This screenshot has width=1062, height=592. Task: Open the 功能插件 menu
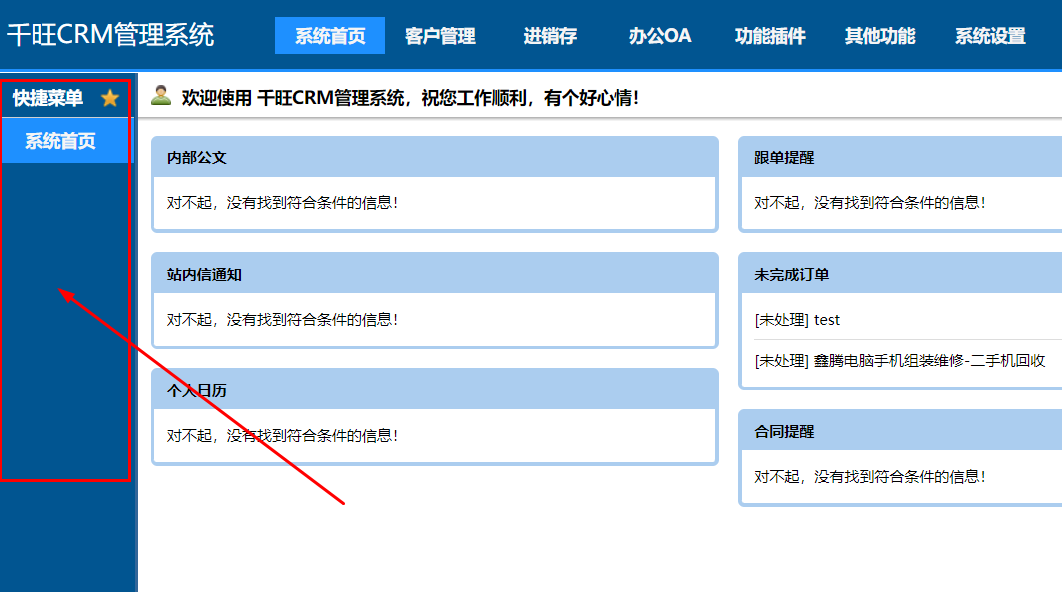(770, 36)
